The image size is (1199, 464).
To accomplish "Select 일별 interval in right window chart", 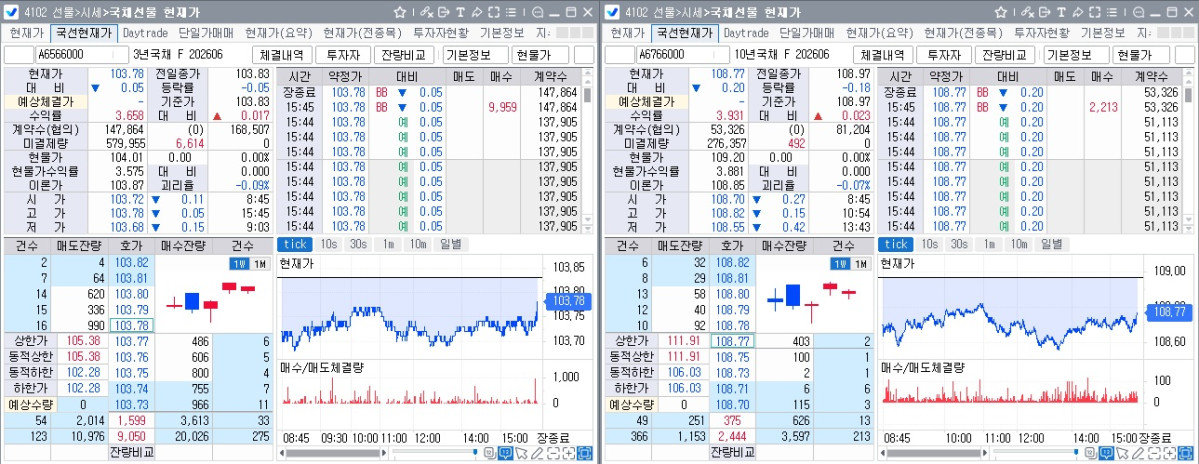I will [x=1051, y=244].
